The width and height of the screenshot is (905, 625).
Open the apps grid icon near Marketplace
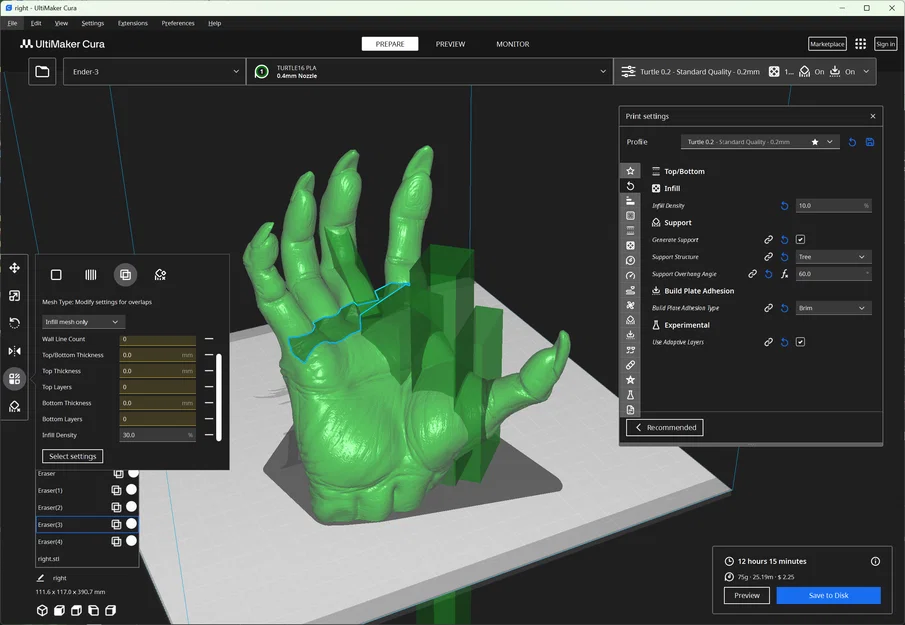860,44
